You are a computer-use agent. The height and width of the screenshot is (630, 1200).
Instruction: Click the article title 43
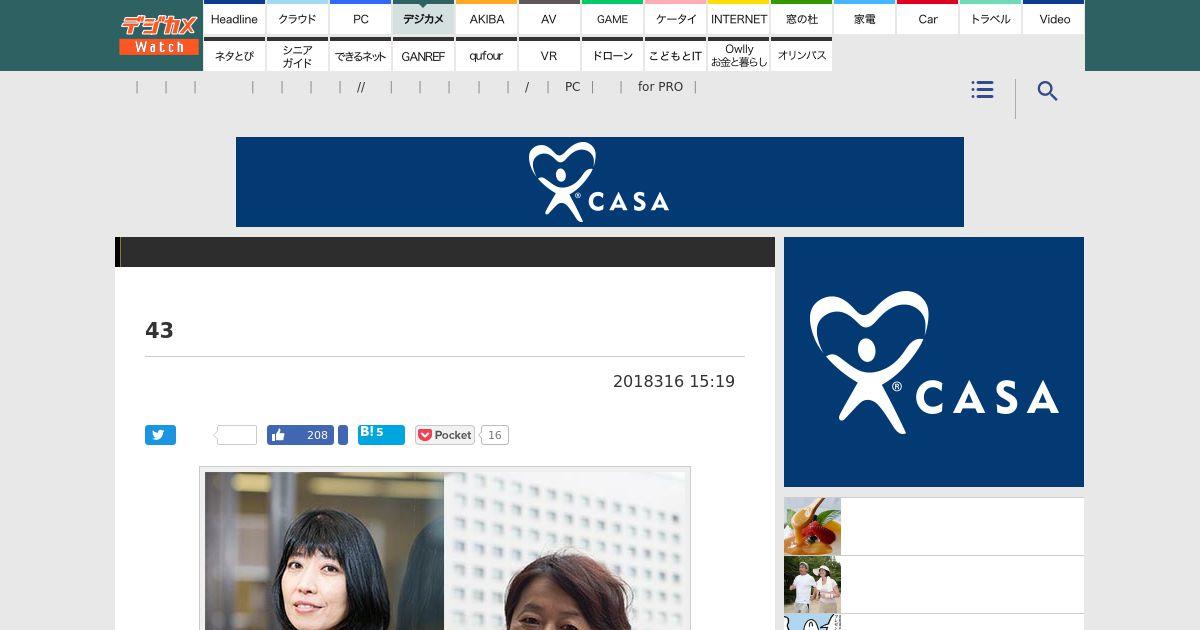pos(159,330)
